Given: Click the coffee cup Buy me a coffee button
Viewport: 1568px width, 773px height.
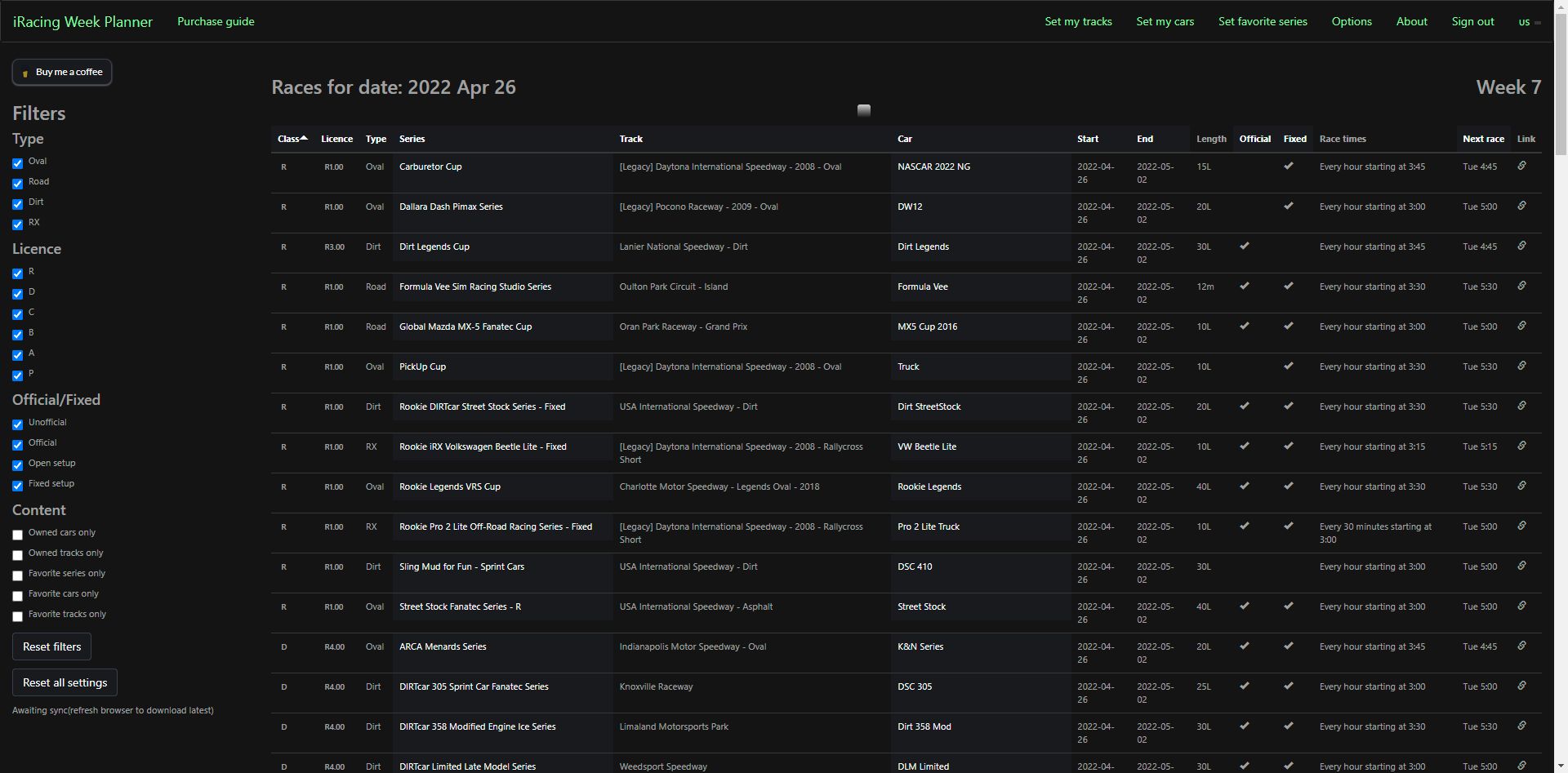Looking at the screenshot, I should coord(62,72).
